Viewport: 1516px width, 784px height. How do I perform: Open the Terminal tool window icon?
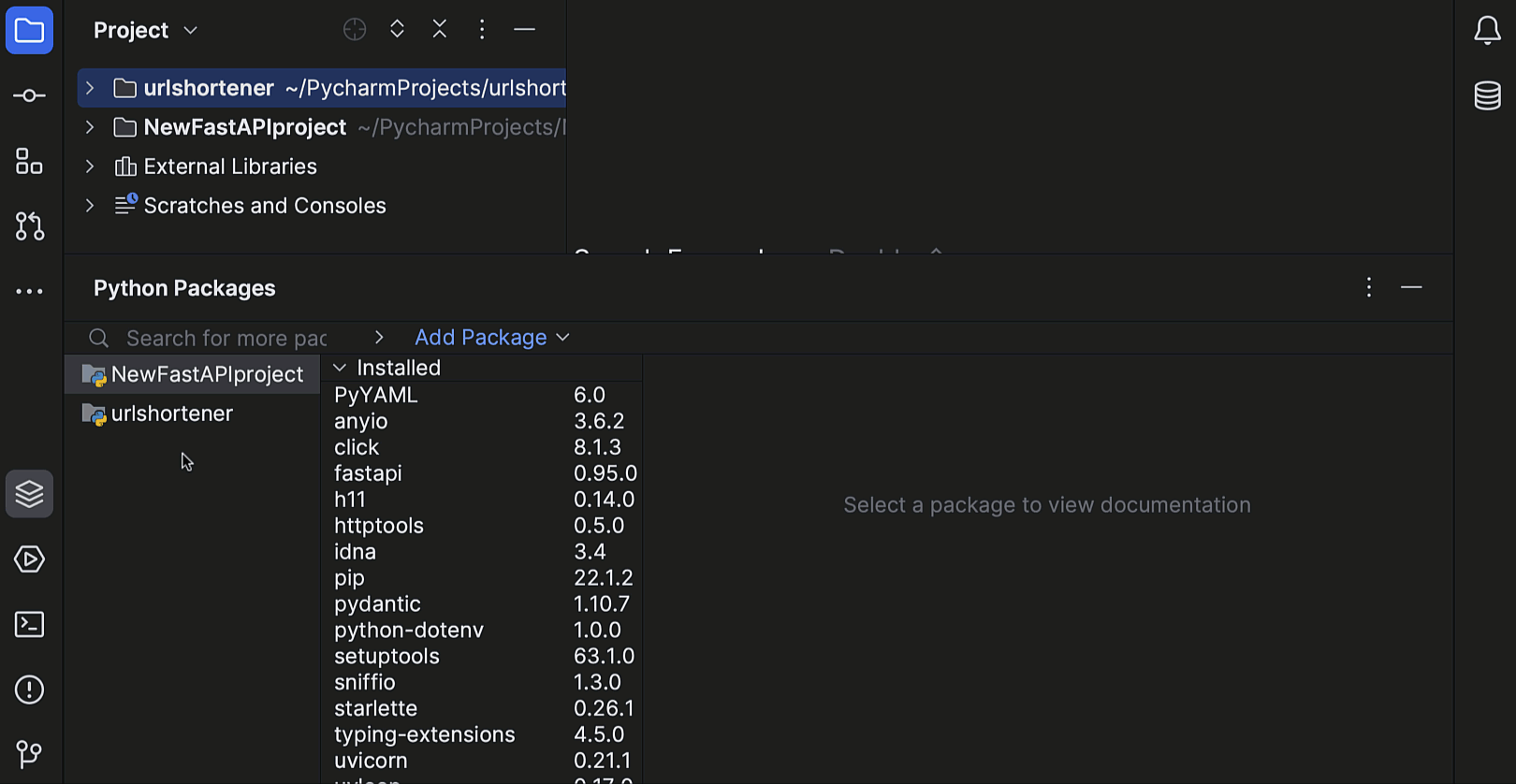tap(29, 625)
